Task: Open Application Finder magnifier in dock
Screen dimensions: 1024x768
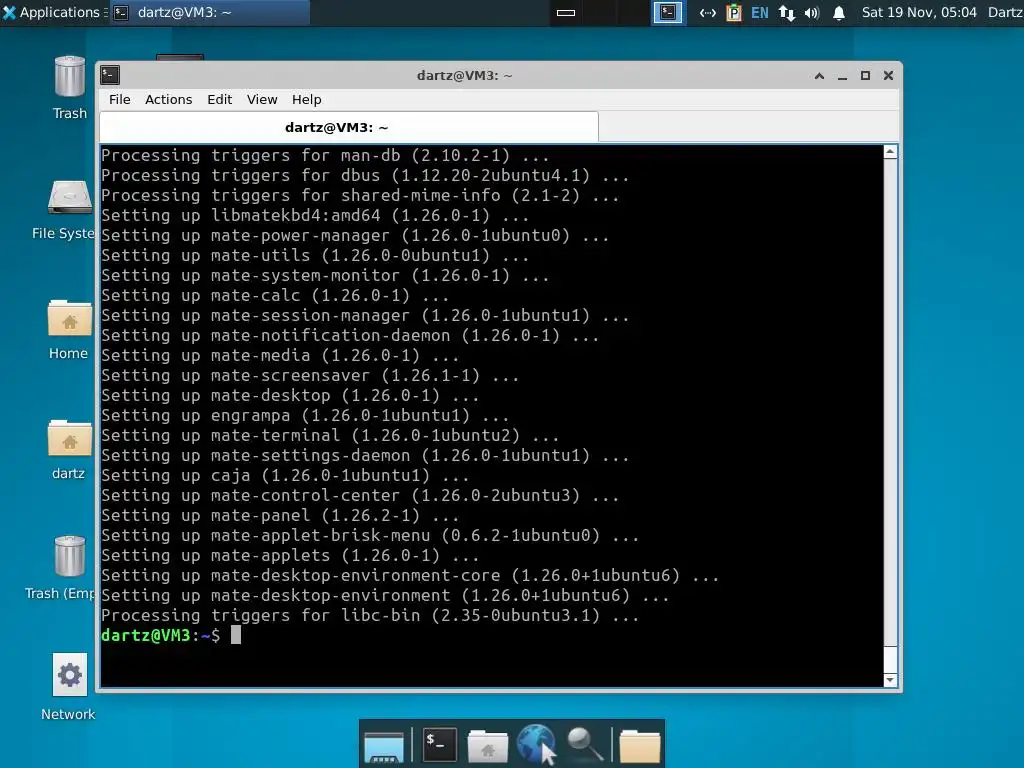Action: 584,744
